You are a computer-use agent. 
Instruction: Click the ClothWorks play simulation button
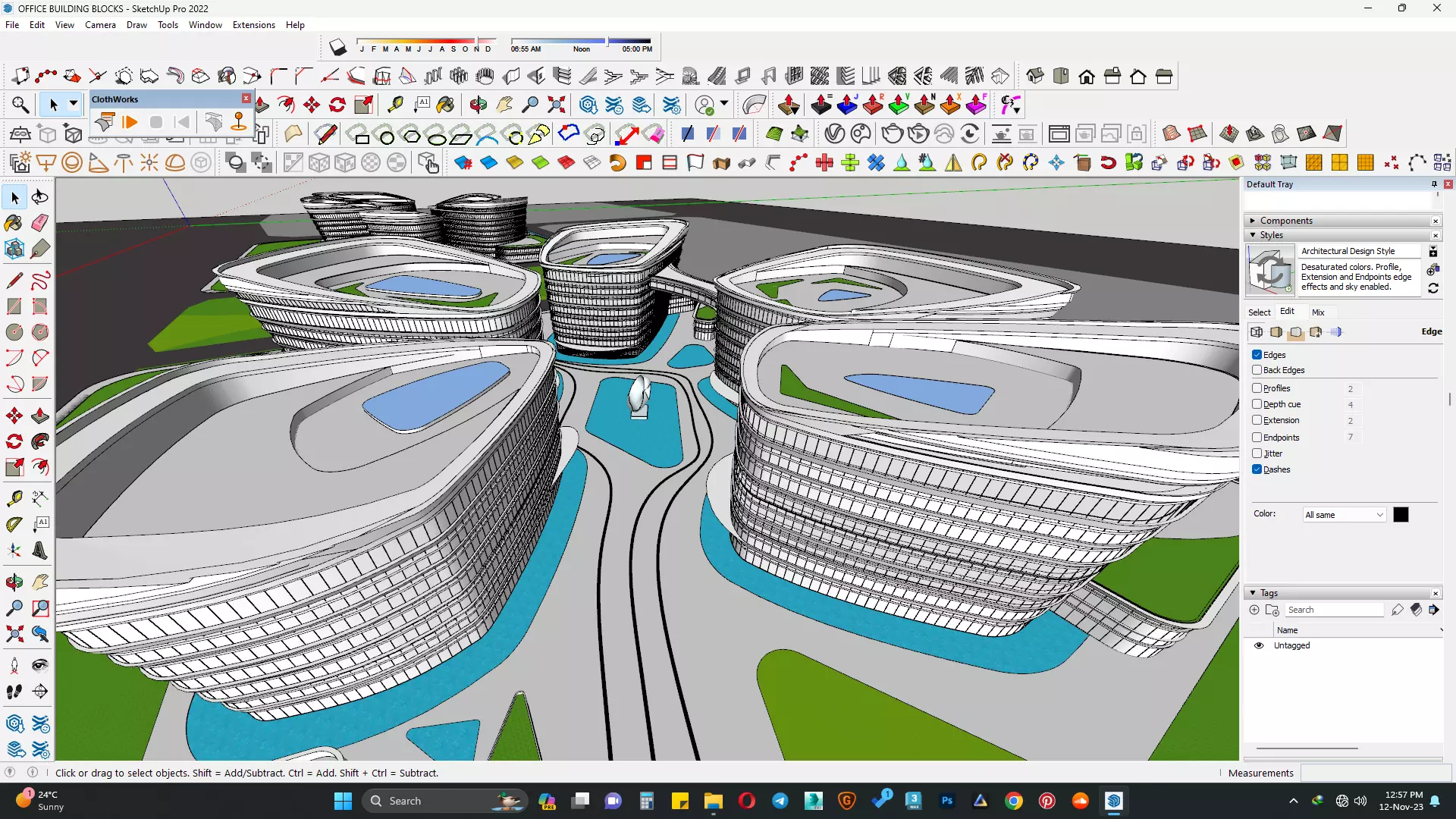click(130, 122)
